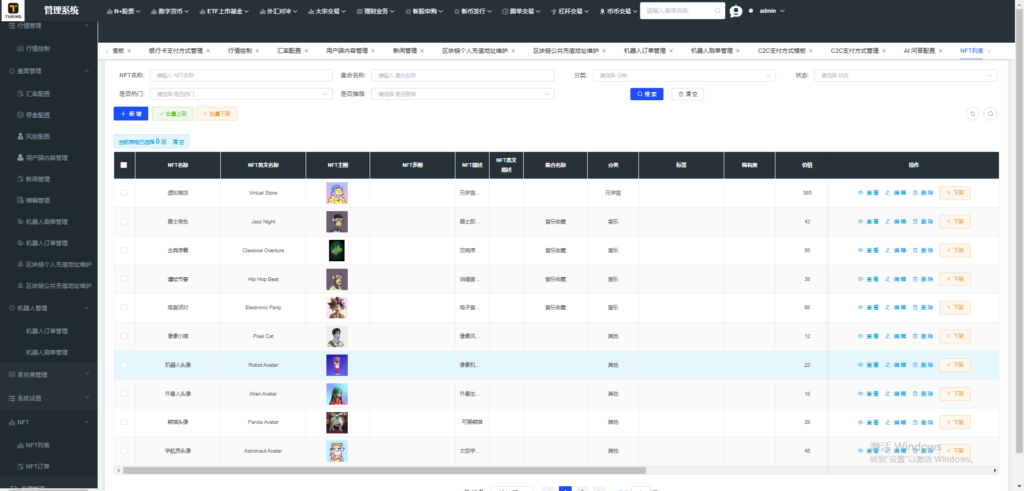The image size is (1024, 491).
Task: Click the round search toggle icon above table
Action: click(991, 114)
